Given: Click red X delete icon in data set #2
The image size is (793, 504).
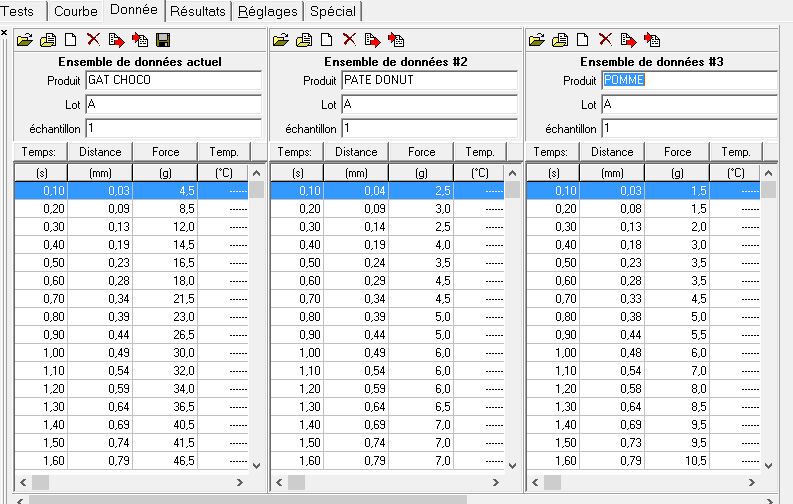Looking at the screenshot, I should pos(349,39).
